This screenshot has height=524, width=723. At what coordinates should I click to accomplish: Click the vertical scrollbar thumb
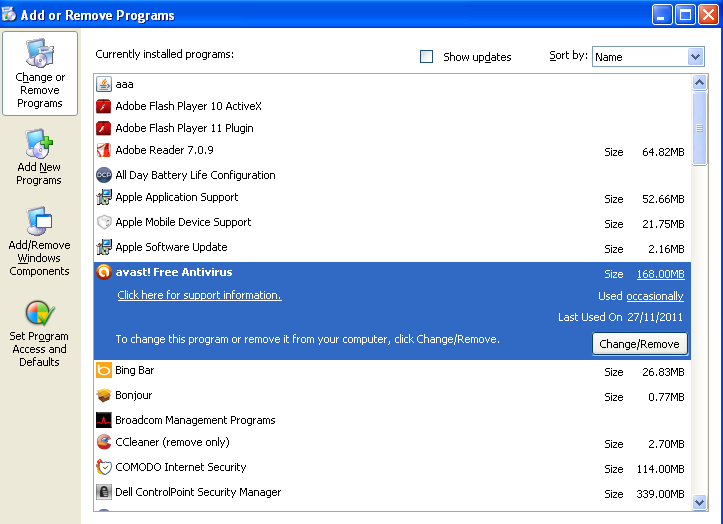coord(699,128)
